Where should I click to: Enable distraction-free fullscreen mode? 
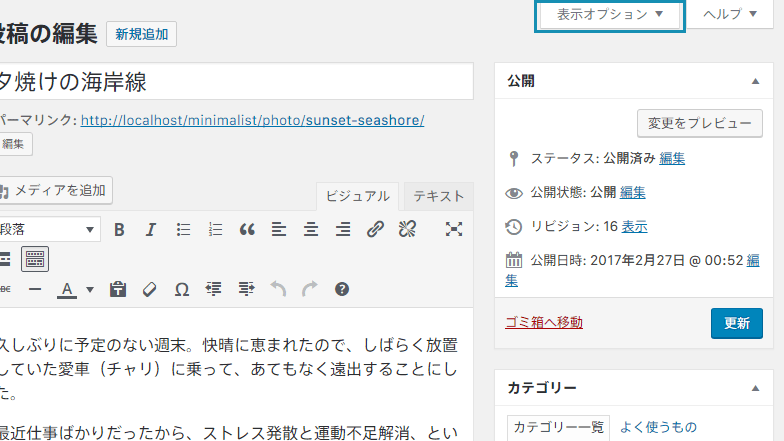pos(454,229)
